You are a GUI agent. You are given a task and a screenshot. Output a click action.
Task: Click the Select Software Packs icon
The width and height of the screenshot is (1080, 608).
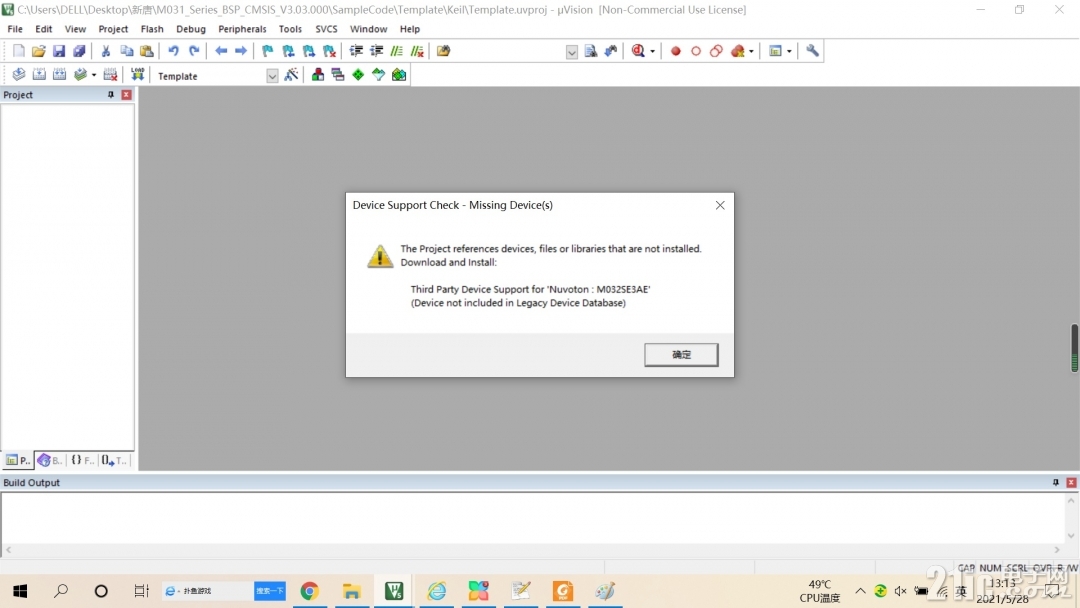click(x=378, y=74)
